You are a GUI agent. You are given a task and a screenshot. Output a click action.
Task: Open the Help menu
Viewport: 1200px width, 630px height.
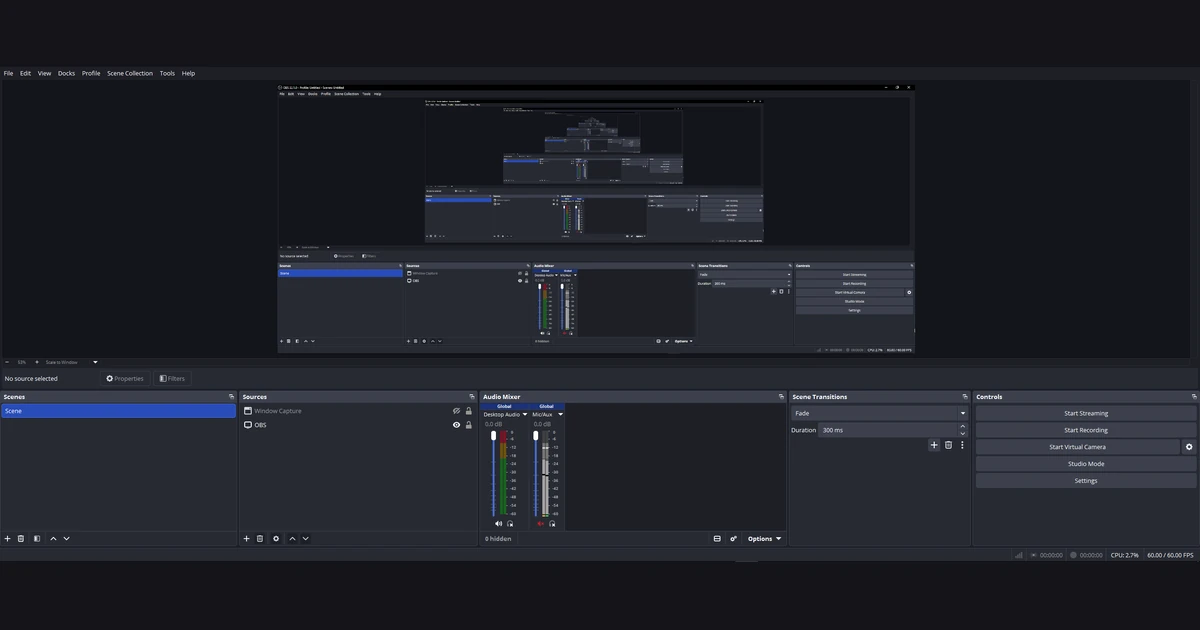(188, 73)
